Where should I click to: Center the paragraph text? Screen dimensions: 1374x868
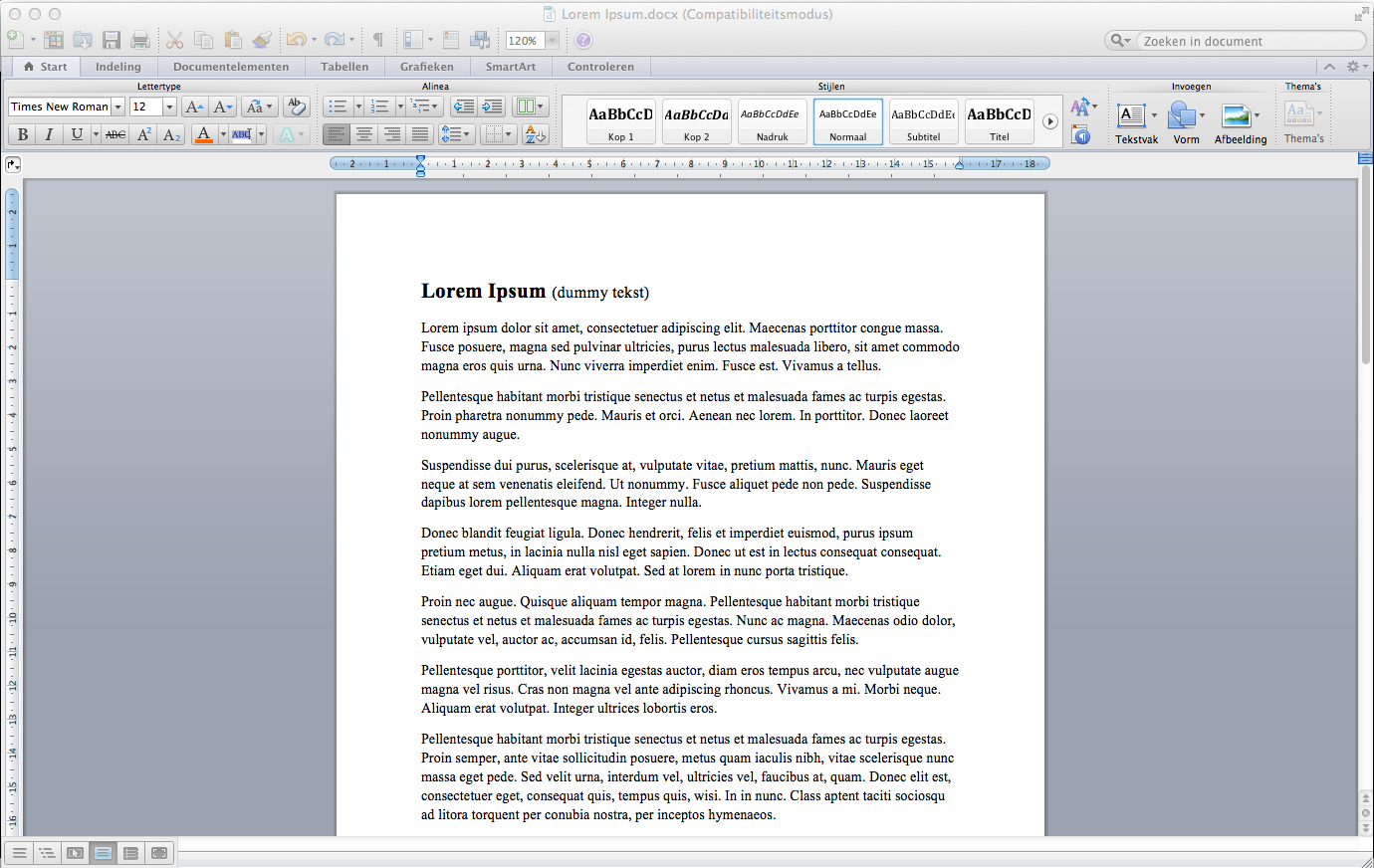(x=364, y=134)
